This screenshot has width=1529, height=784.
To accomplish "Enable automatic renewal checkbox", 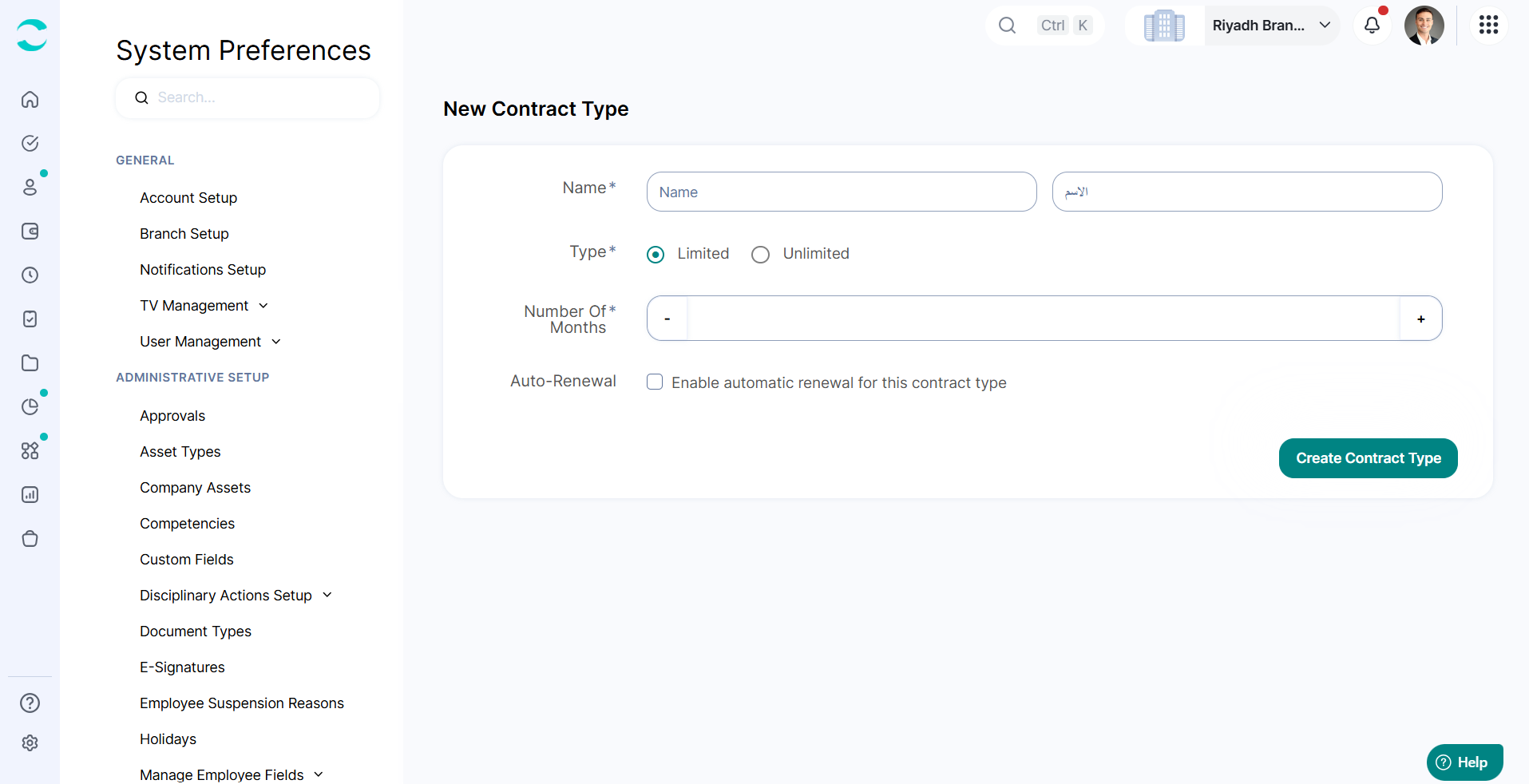I will [x=655, y=382].
